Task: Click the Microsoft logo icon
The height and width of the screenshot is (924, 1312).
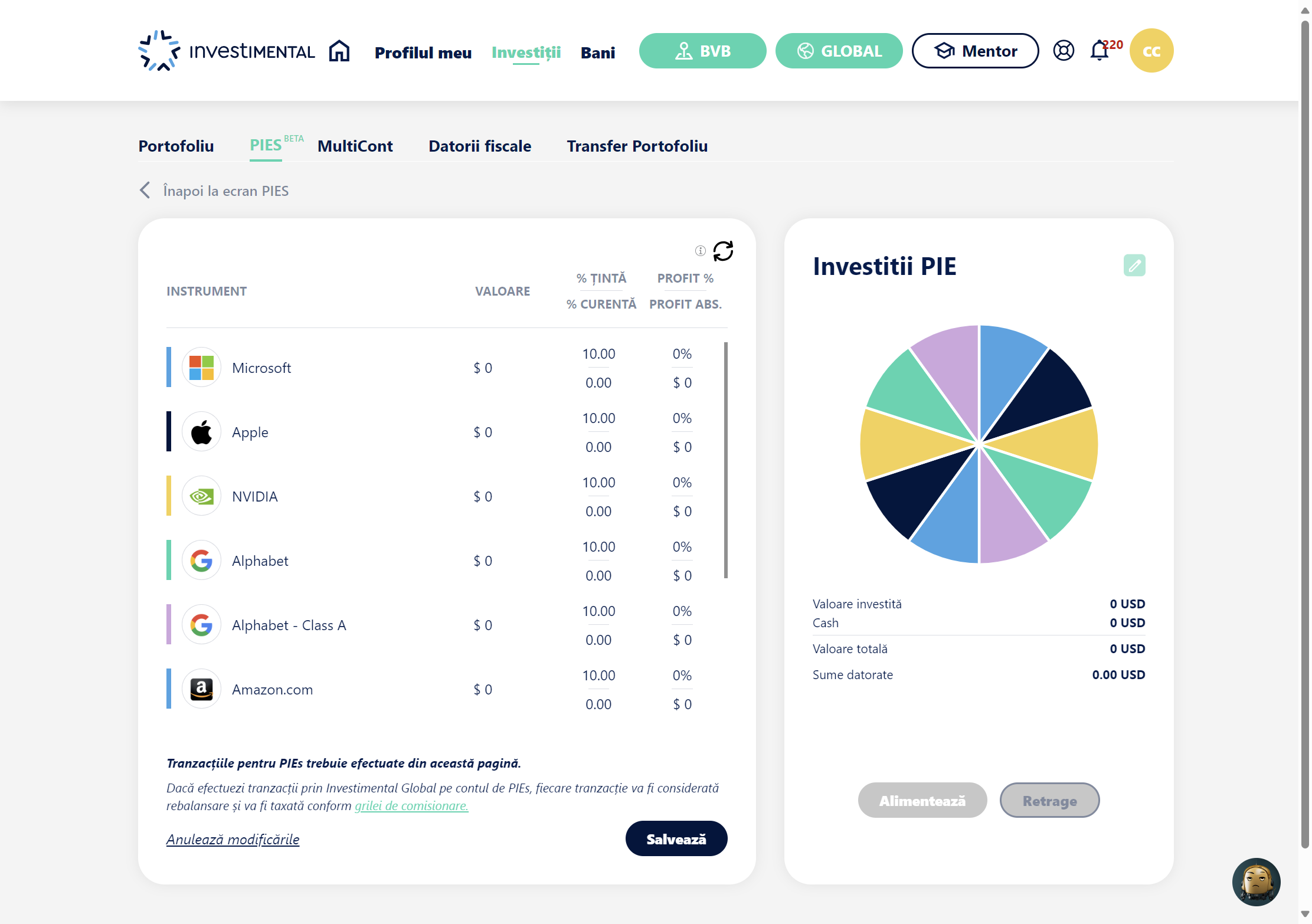Action: [201, 368]
